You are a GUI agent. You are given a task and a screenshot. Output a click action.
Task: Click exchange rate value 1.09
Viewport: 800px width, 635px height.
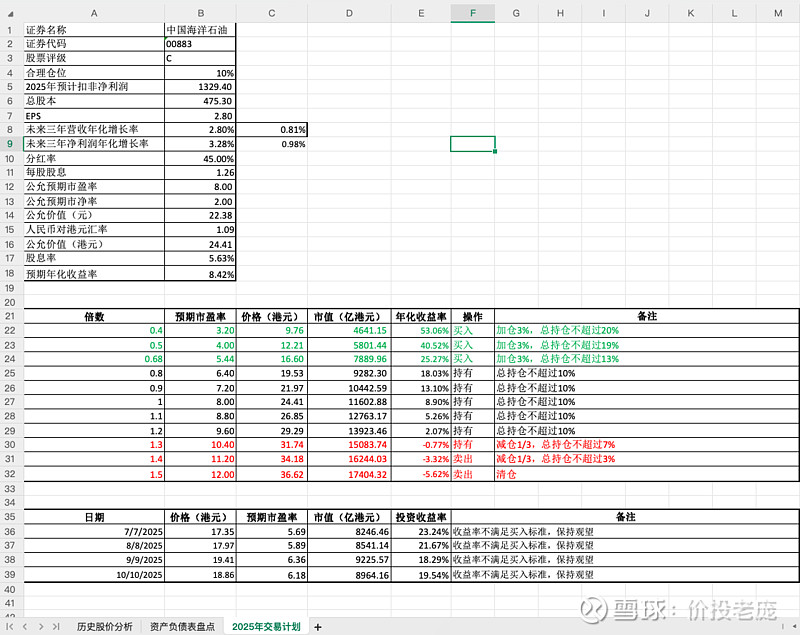pyautogui.click(x=201, y=230)
